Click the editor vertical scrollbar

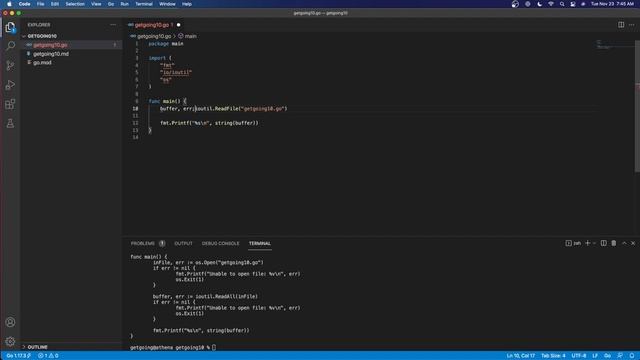click(637, 106)
